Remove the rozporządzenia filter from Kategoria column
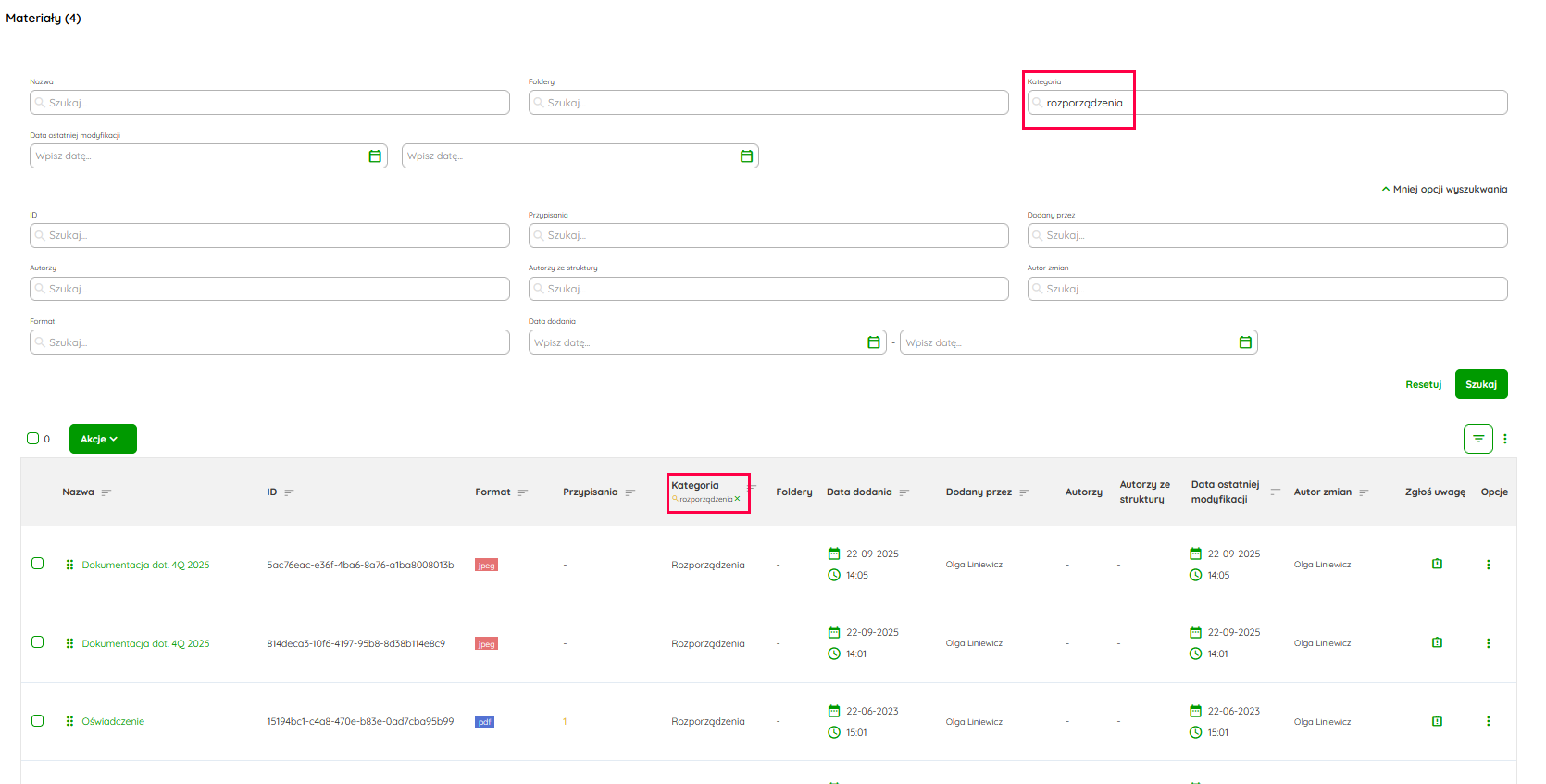The image size is (1546, 784). pos(738,499)
